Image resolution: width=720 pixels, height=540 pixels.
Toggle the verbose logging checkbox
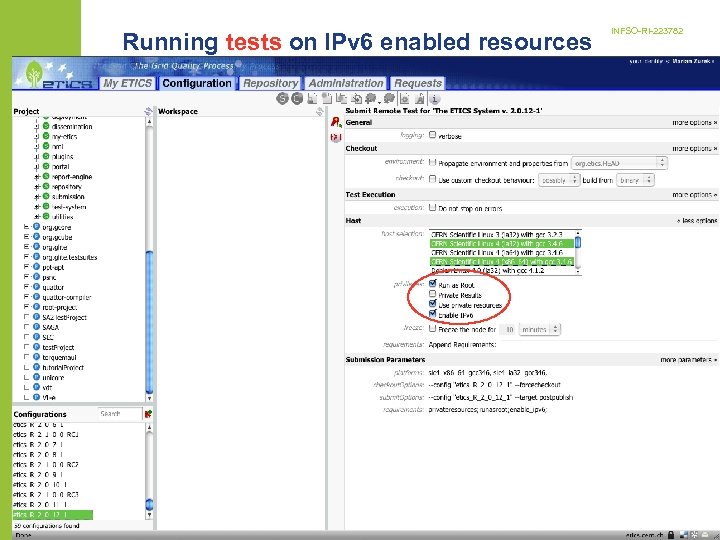tap(433, 135)
